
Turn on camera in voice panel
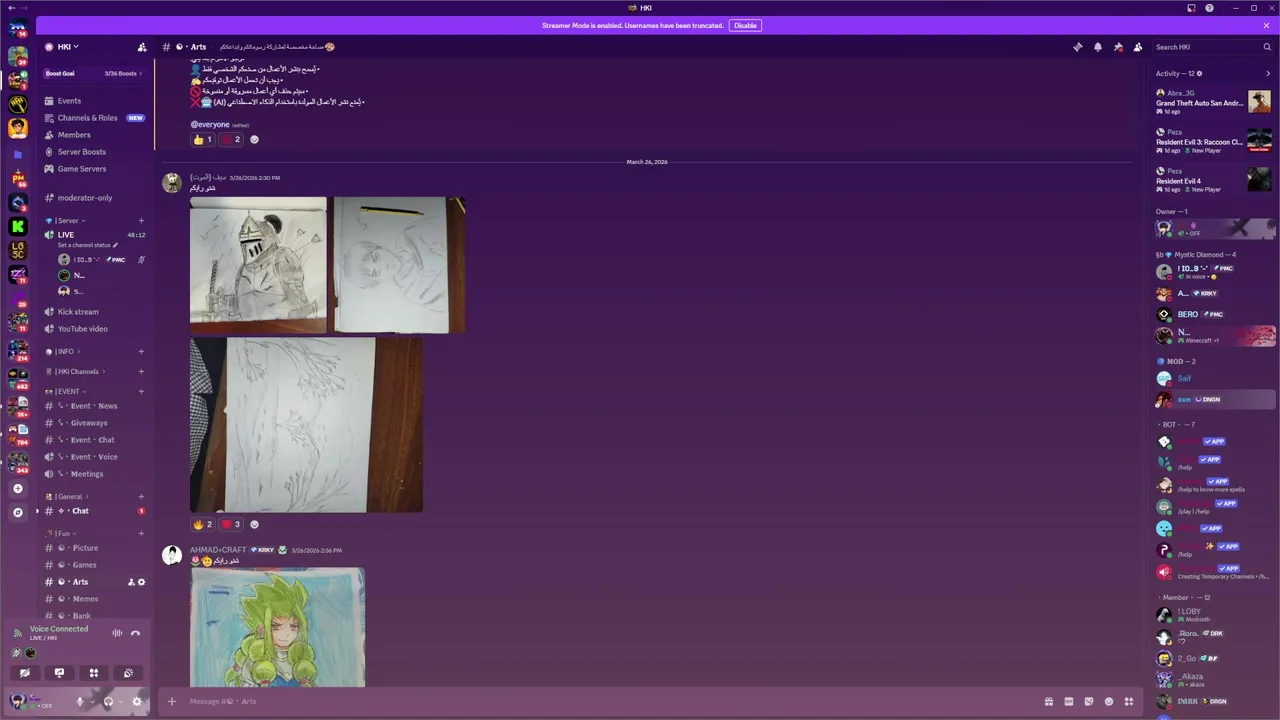click(x=25, y=673)
